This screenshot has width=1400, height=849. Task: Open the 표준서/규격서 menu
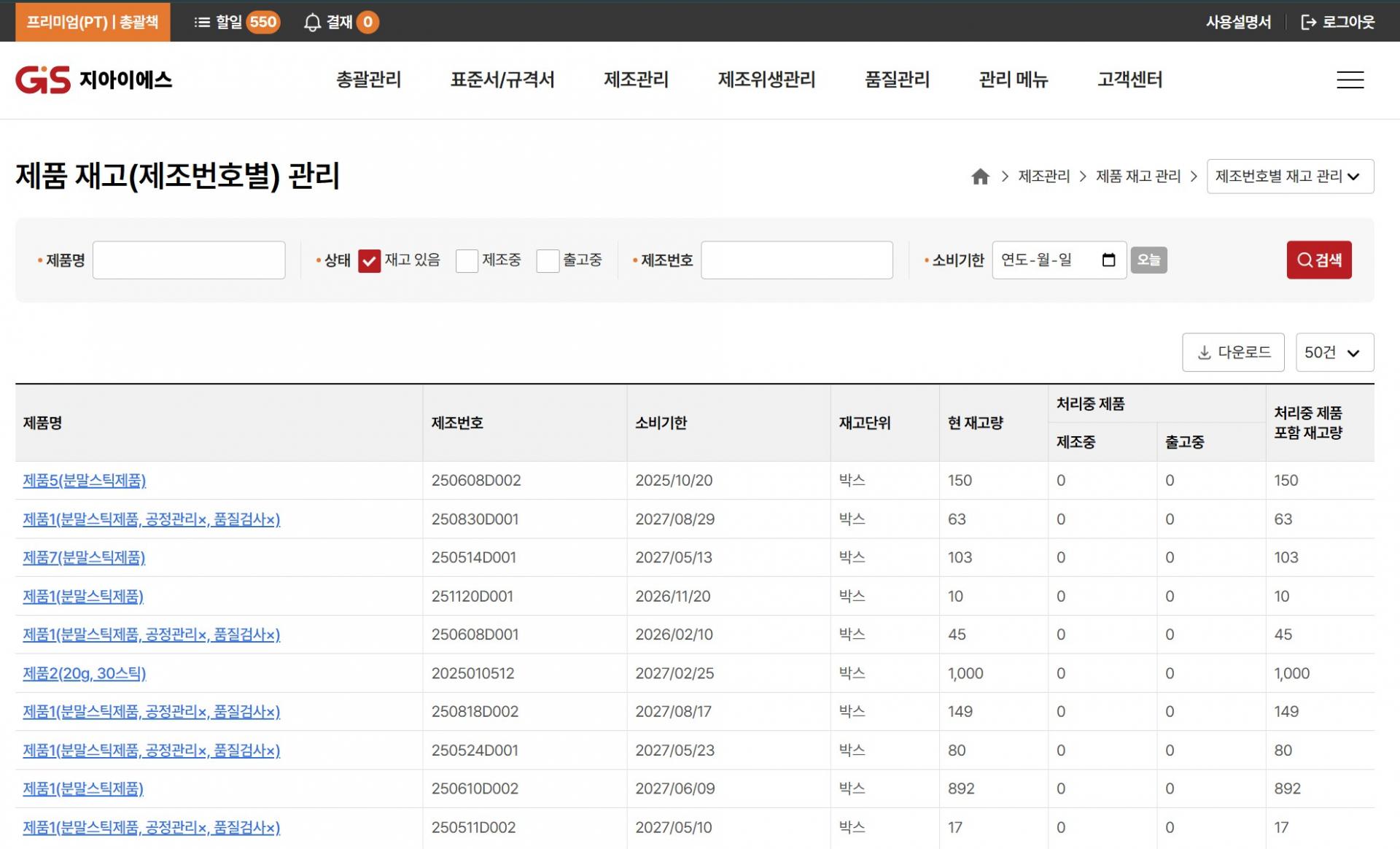502,80
